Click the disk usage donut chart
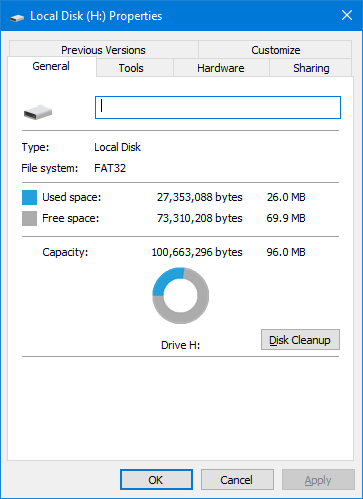The height and width of the screenshot is (499, 363). click(181, 295)
